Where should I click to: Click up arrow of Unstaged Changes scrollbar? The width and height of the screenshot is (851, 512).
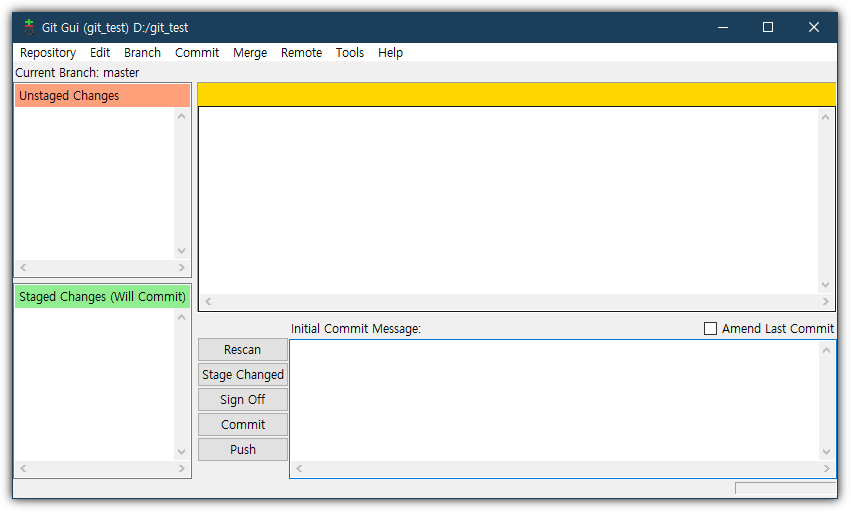pos(181,116)
